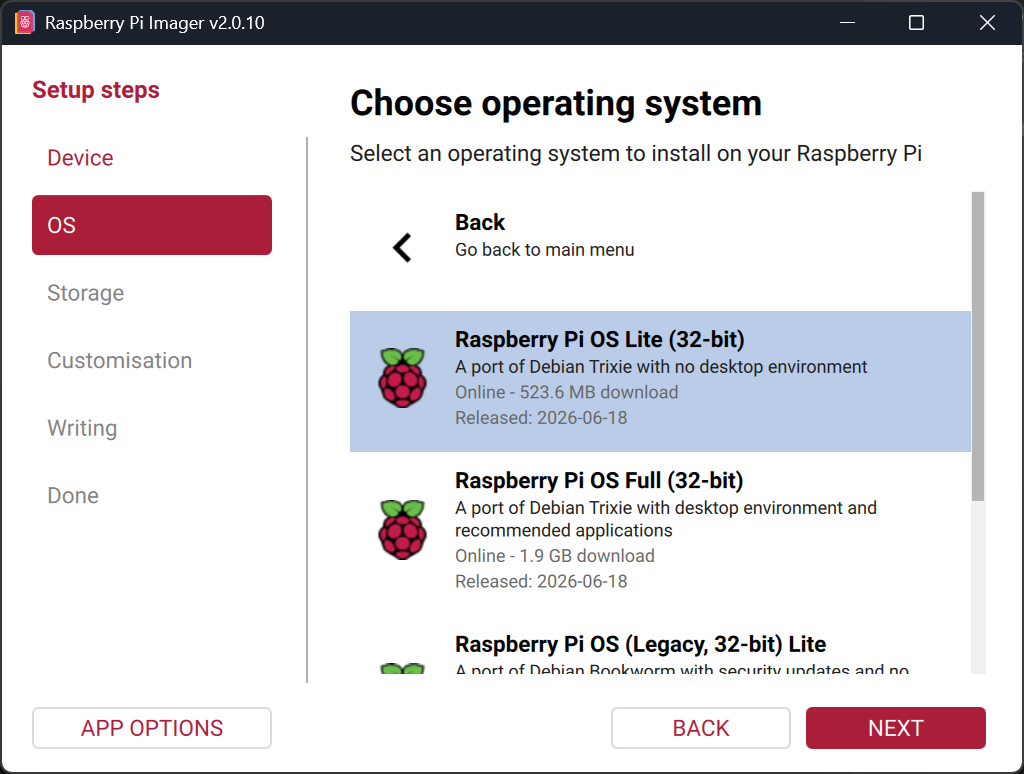Click the scrollbar track below the thumb

click(978, 587)
